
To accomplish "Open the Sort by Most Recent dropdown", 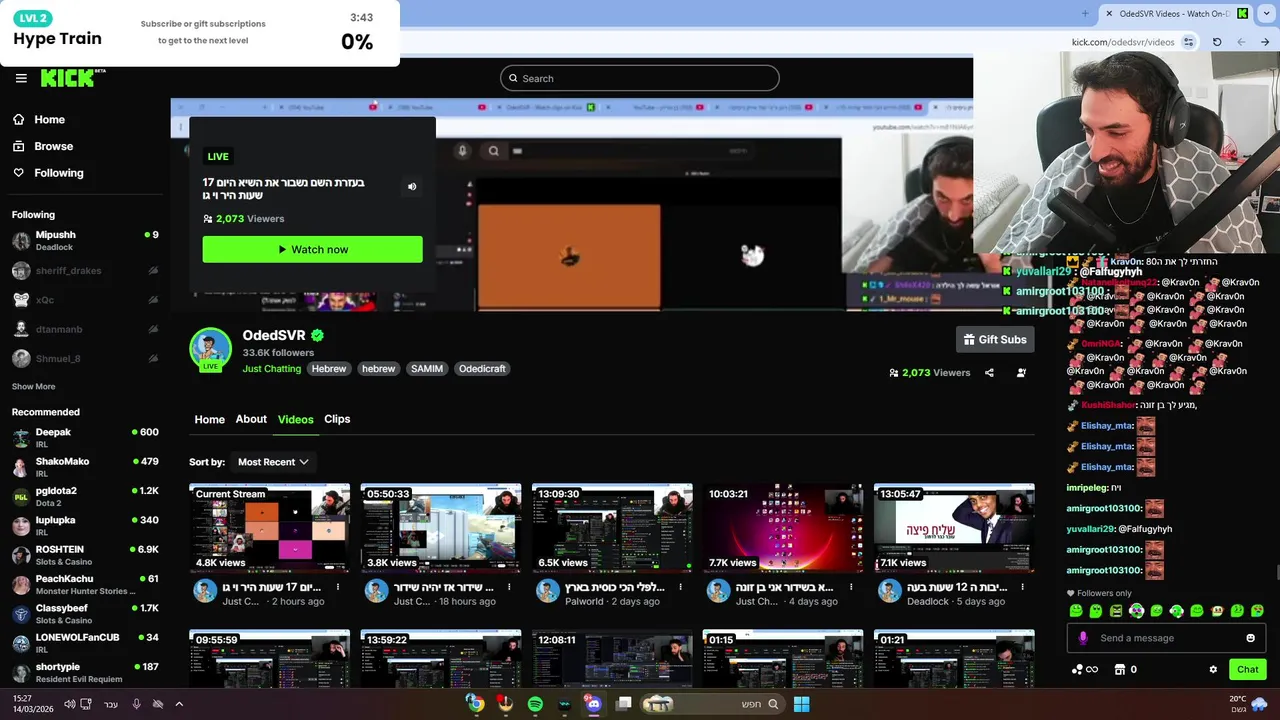I will coord(273,462).
